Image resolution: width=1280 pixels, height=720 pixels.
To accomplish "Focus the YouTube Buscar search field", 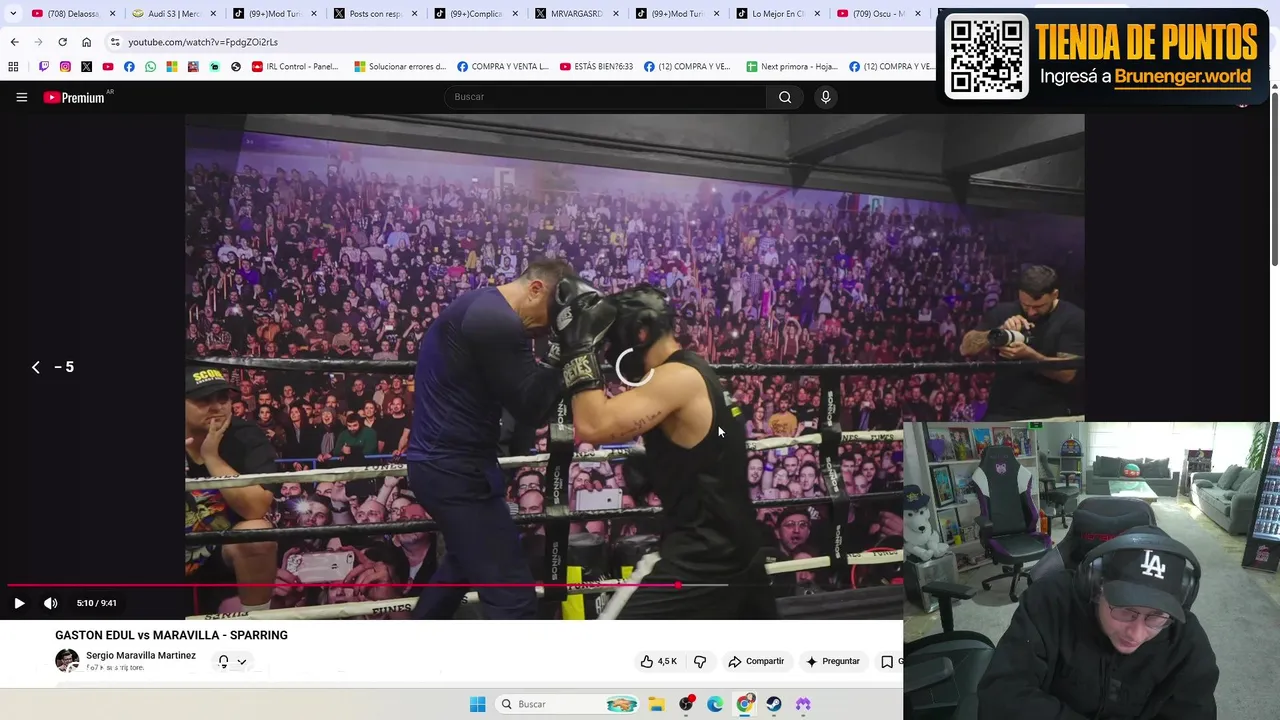I will pyautogui.click(x=605, y=97).
